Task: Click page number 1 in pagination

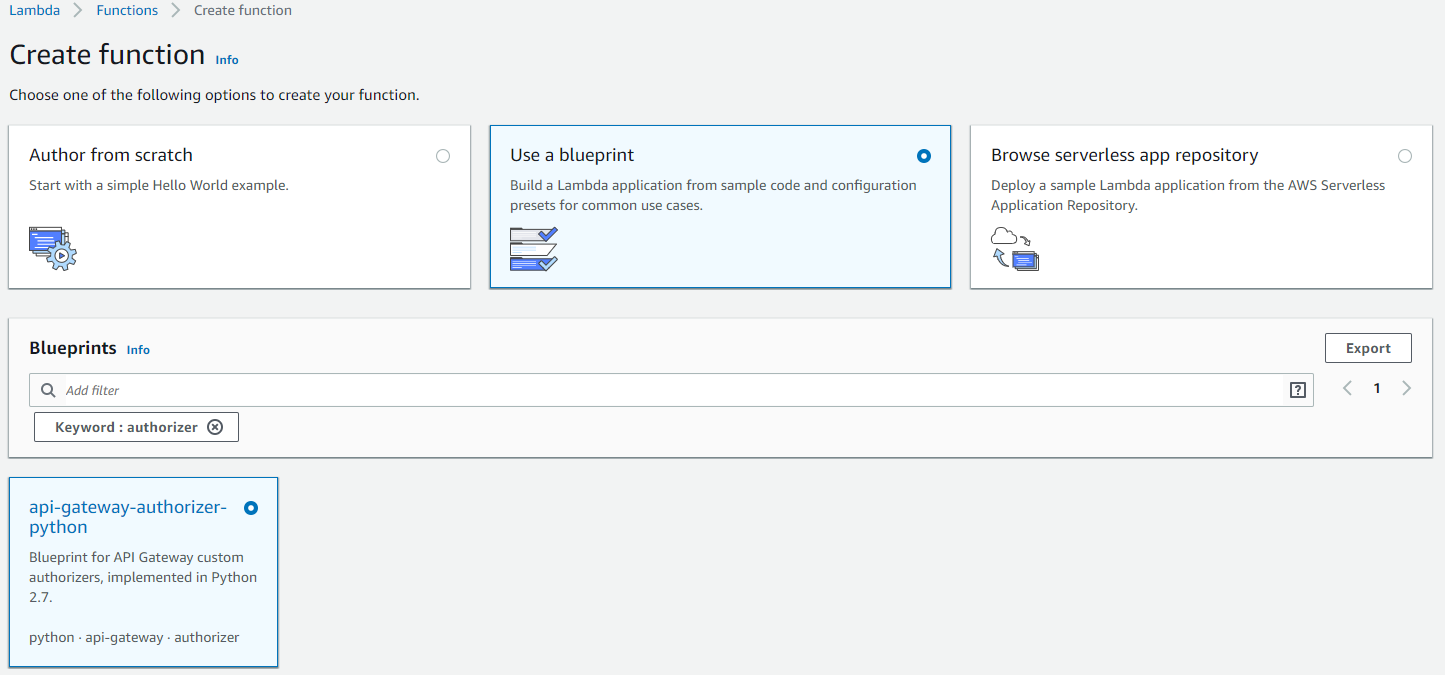Action: point(1377,388)
